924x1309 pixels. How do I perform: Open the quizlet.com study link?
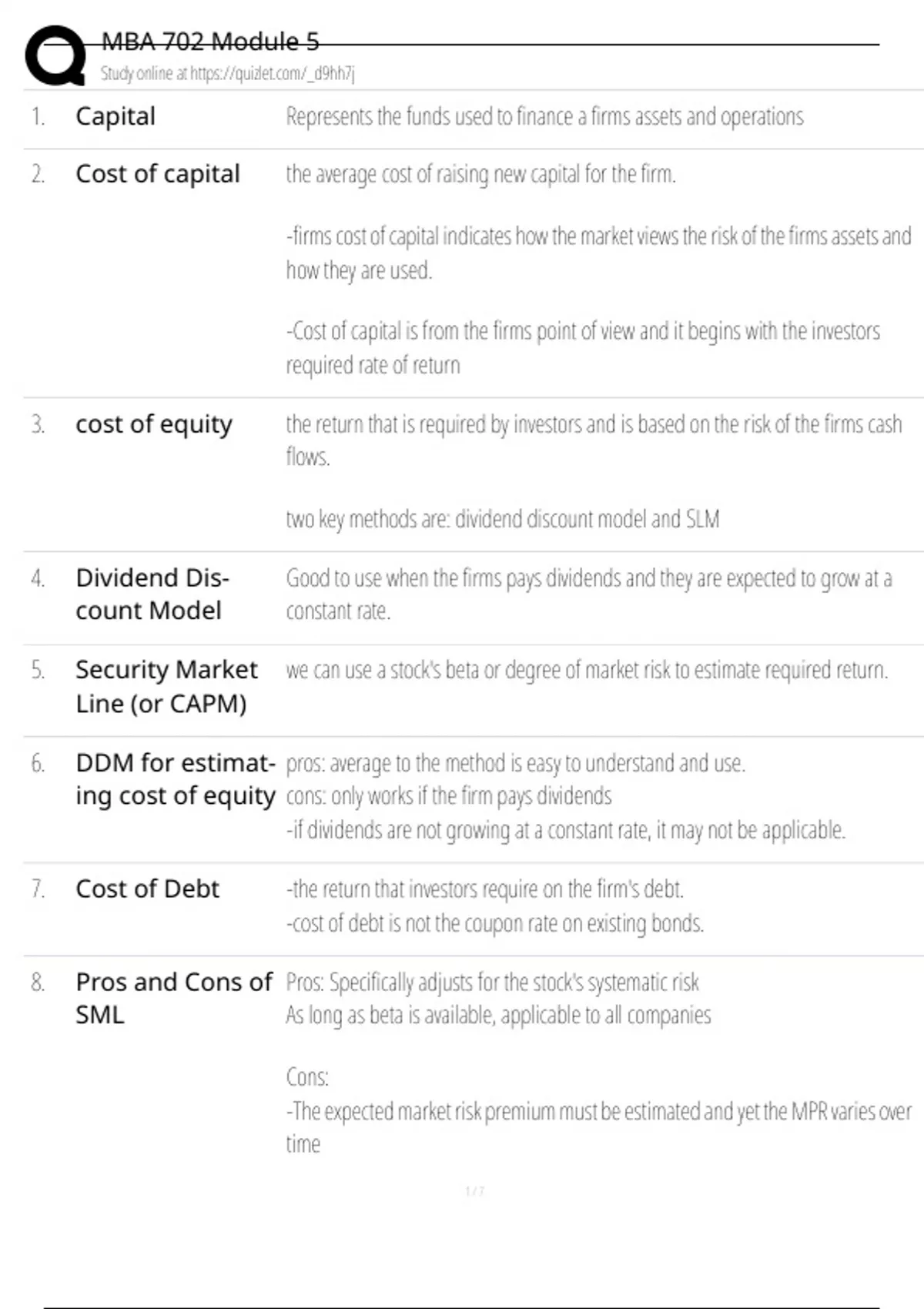[227, 74]
